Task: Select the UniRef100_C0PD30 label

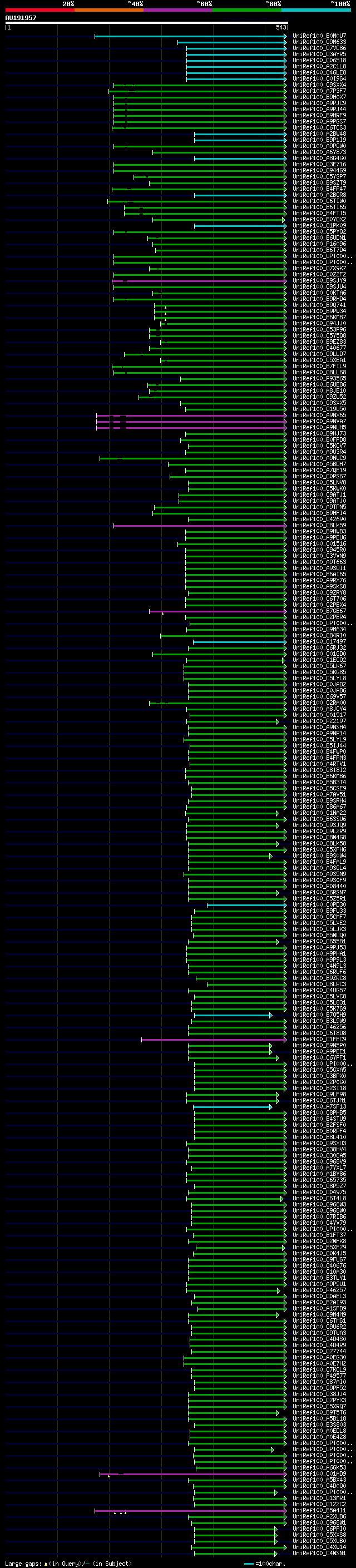Action: click(x=319, y=904)
